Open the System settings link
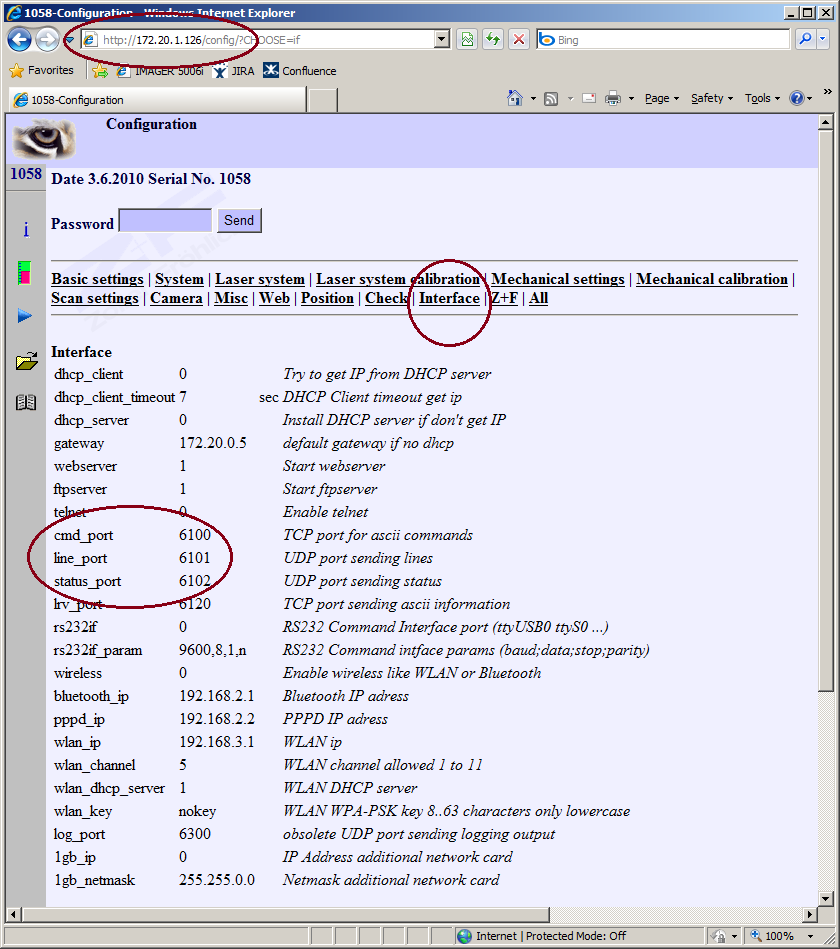The image size is (840, 949). point(179,279)
